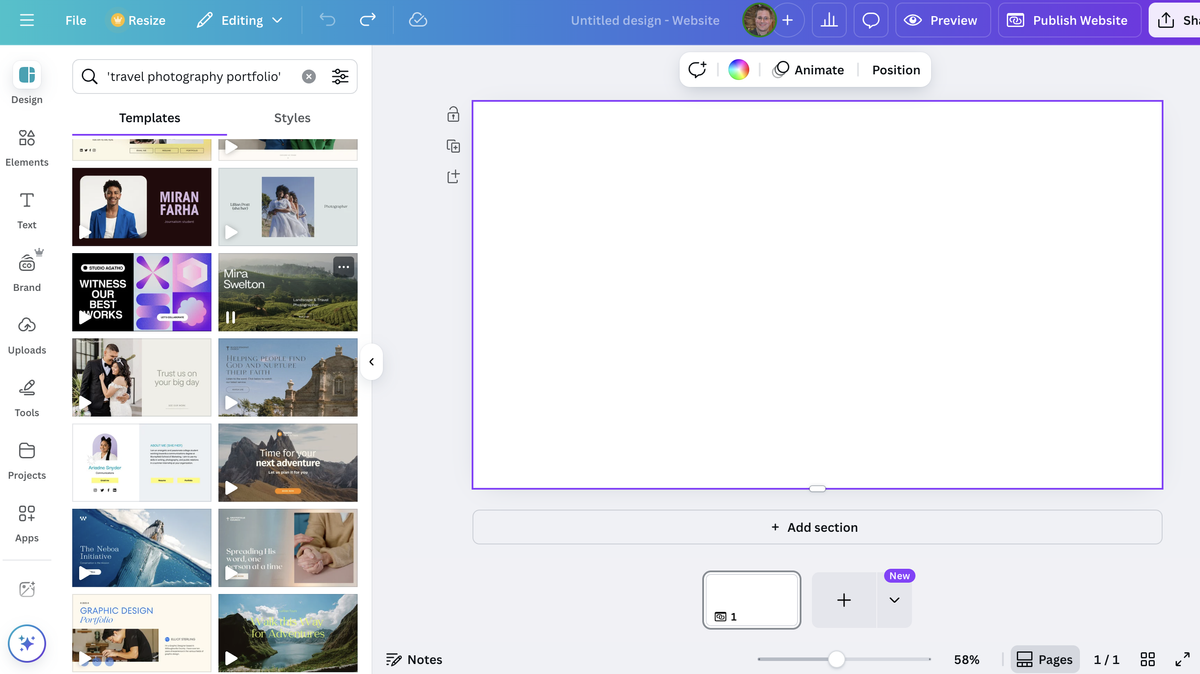The image size is (1200, 674).
Task: Click the Publish Website button
Action: 1069,19
